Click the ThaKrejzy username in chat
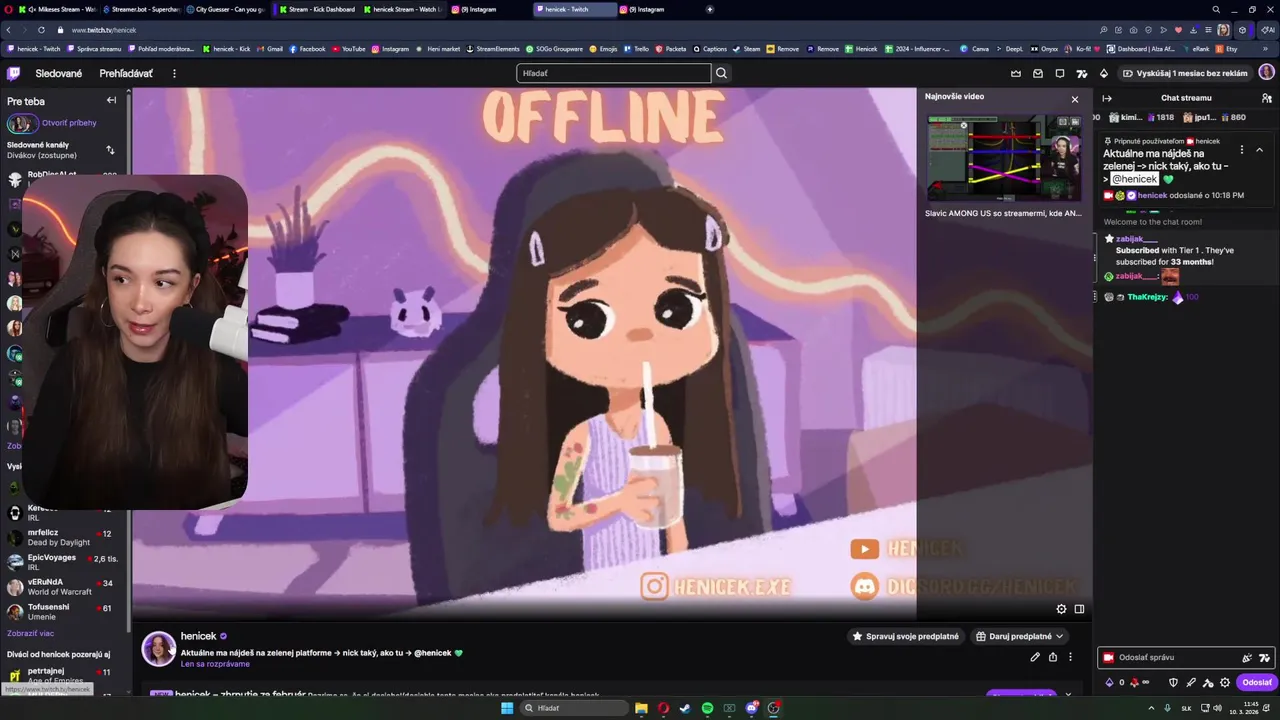This screenshot has height=720, width=1280. [x=1148, y=297]
